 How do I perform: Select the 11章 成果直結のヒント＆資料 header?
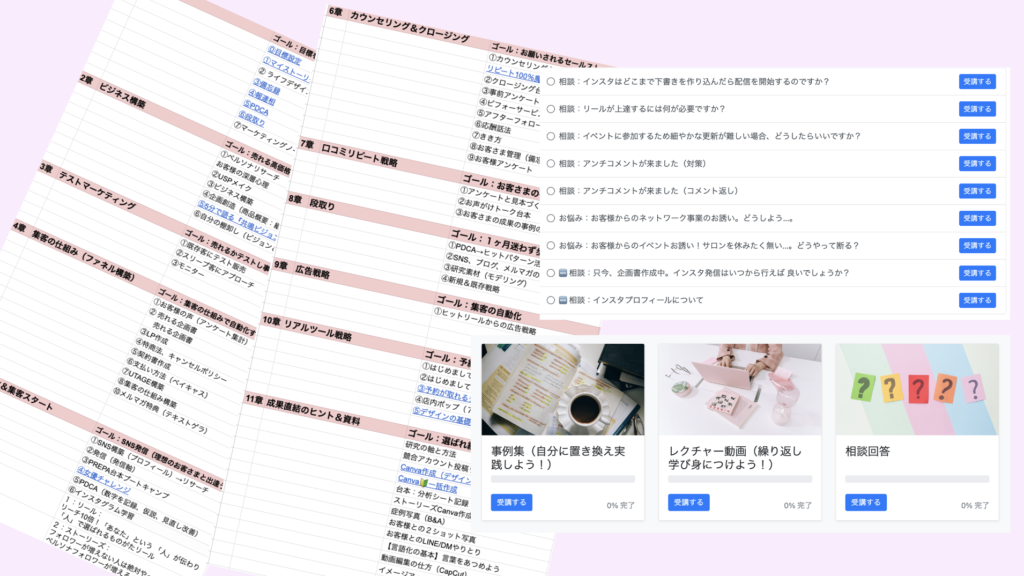302,409
